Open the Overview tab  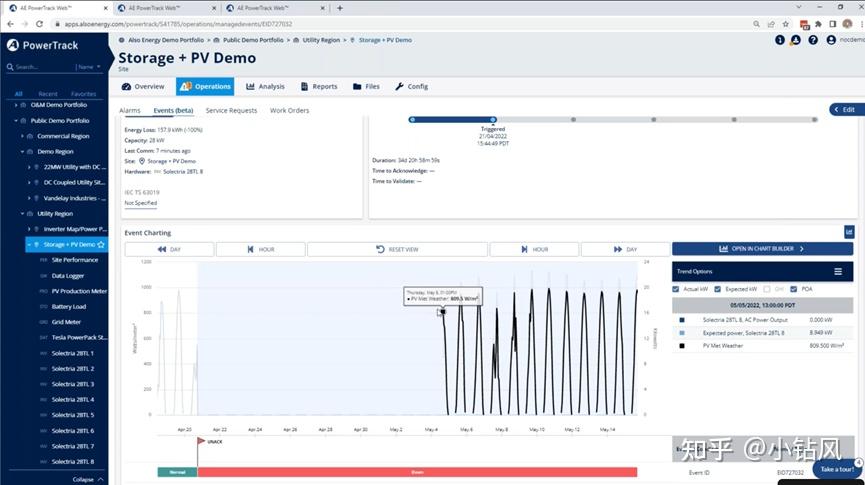(x=143, y=87)
